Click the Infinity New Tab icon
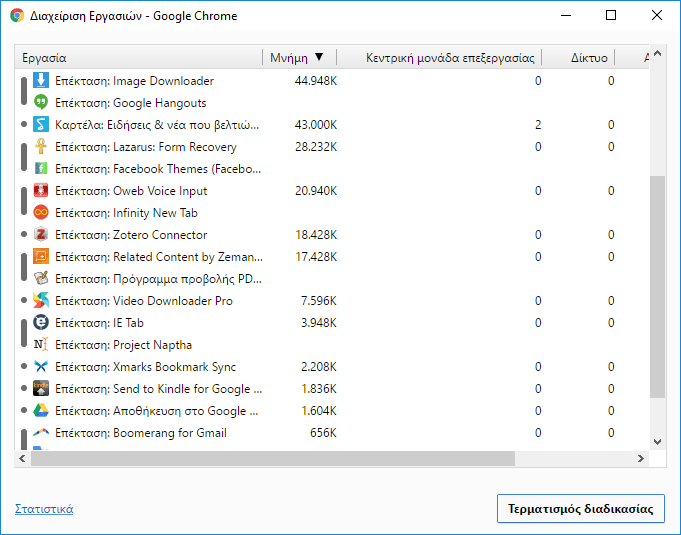Screen dimensions: 681x535 click(41, 213)
